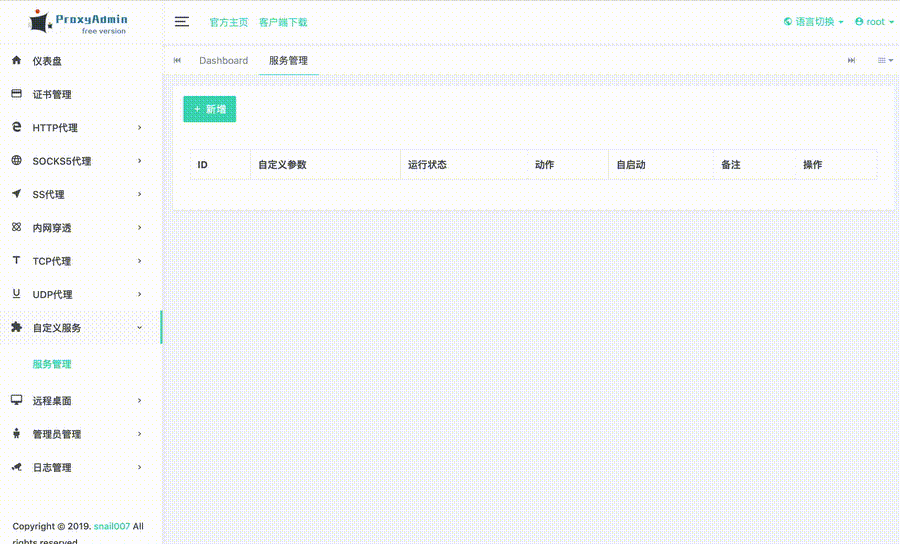Viewport: 900px width, 544px height.
Task: Click the user avatar icon beside root
Action: [859, 21]
